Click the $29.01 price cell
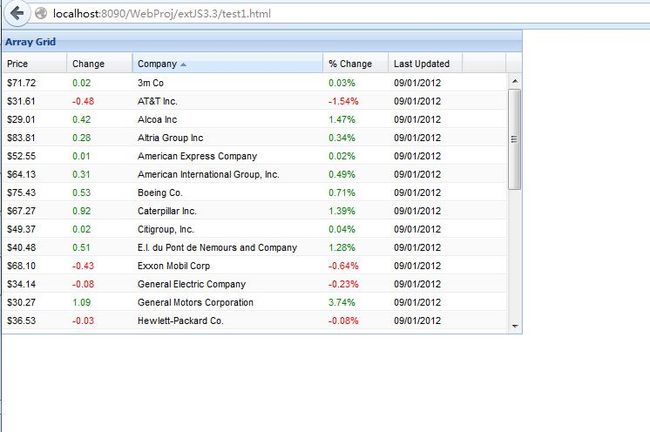This screenshot has width=650, height=432. [22, 119]
